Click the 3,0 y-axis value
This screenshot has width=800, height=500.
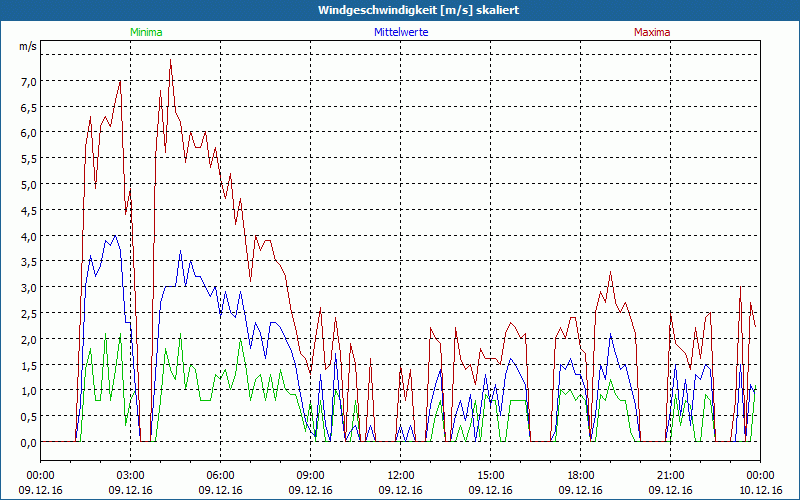28,288
